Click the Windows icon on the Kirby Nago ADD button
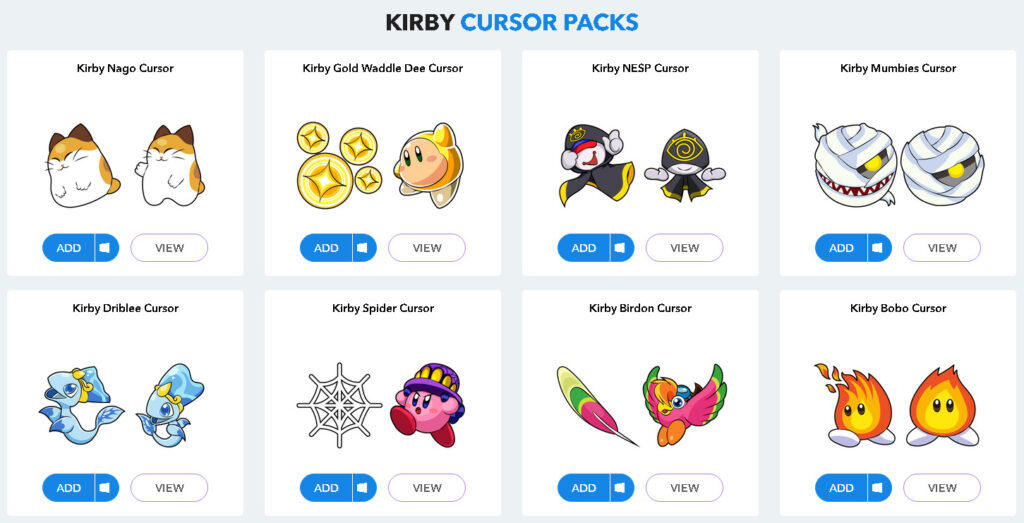The height and width of the screenshot is (523, 1024). pos(104,248)
